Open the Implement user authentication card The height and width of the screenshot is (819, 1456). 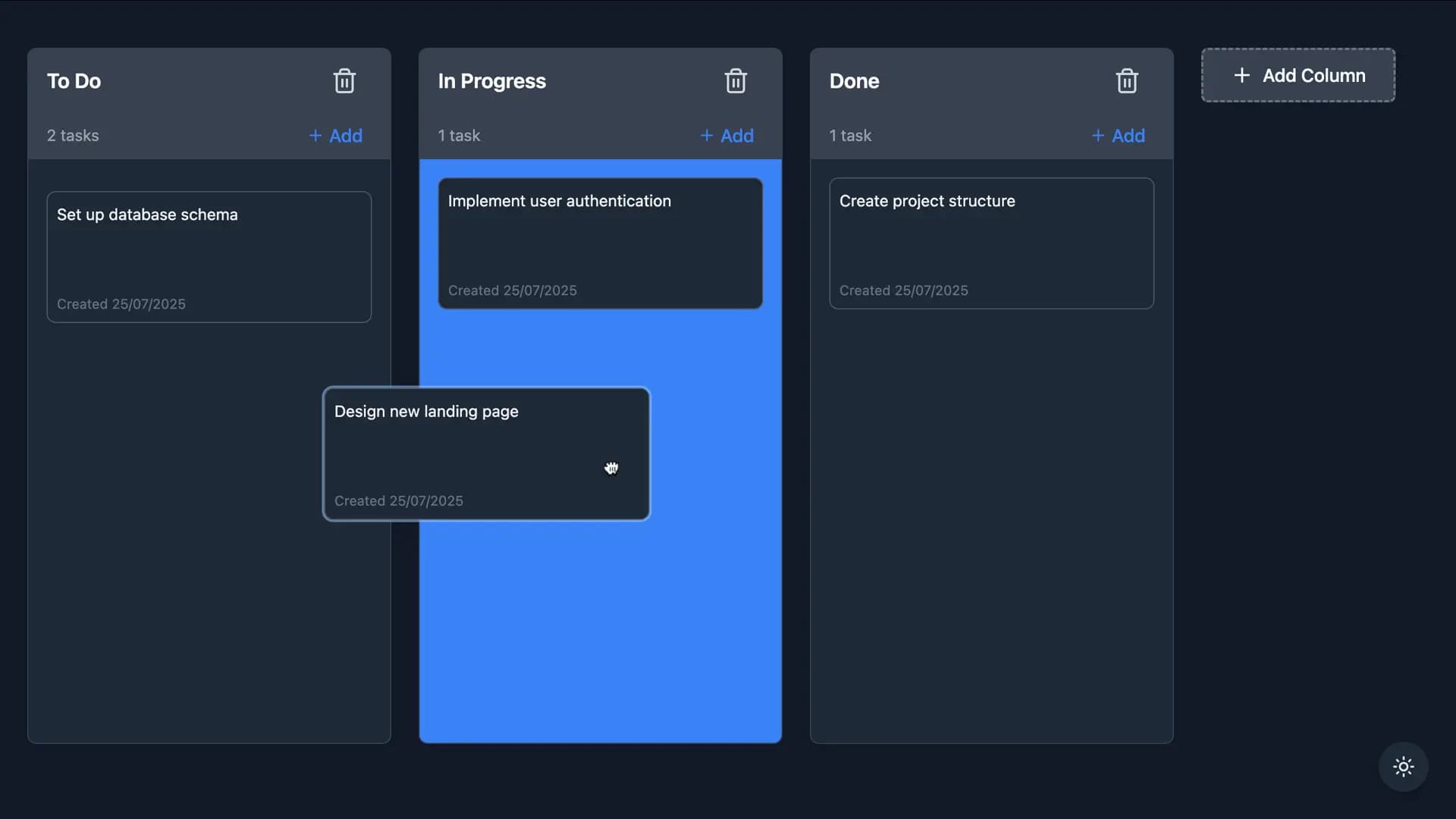click(600, 243)
